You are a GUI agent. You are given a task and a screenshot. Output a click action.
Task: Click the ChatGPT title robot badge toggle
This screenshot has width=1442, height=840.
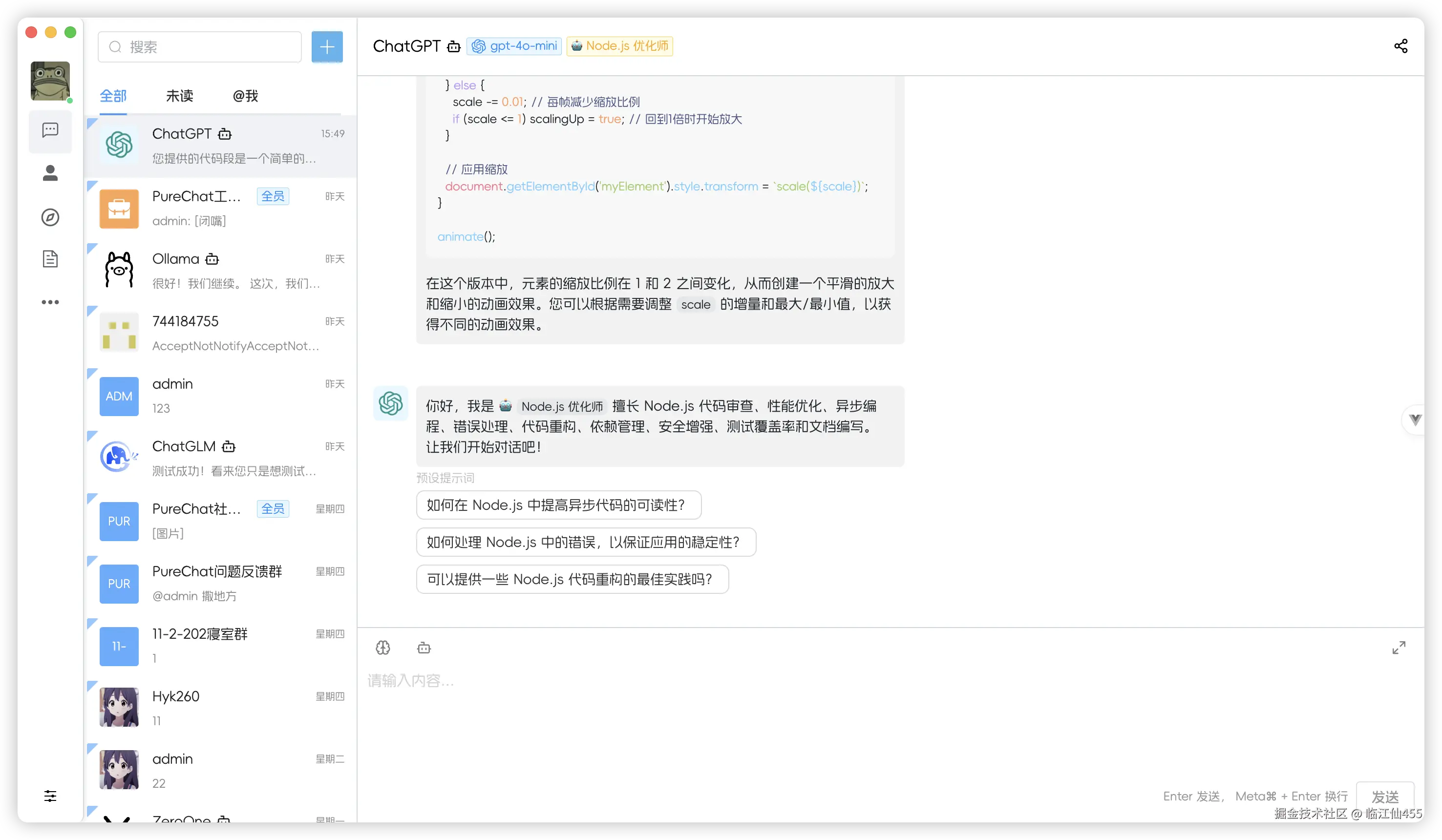[x=453, y=47]
